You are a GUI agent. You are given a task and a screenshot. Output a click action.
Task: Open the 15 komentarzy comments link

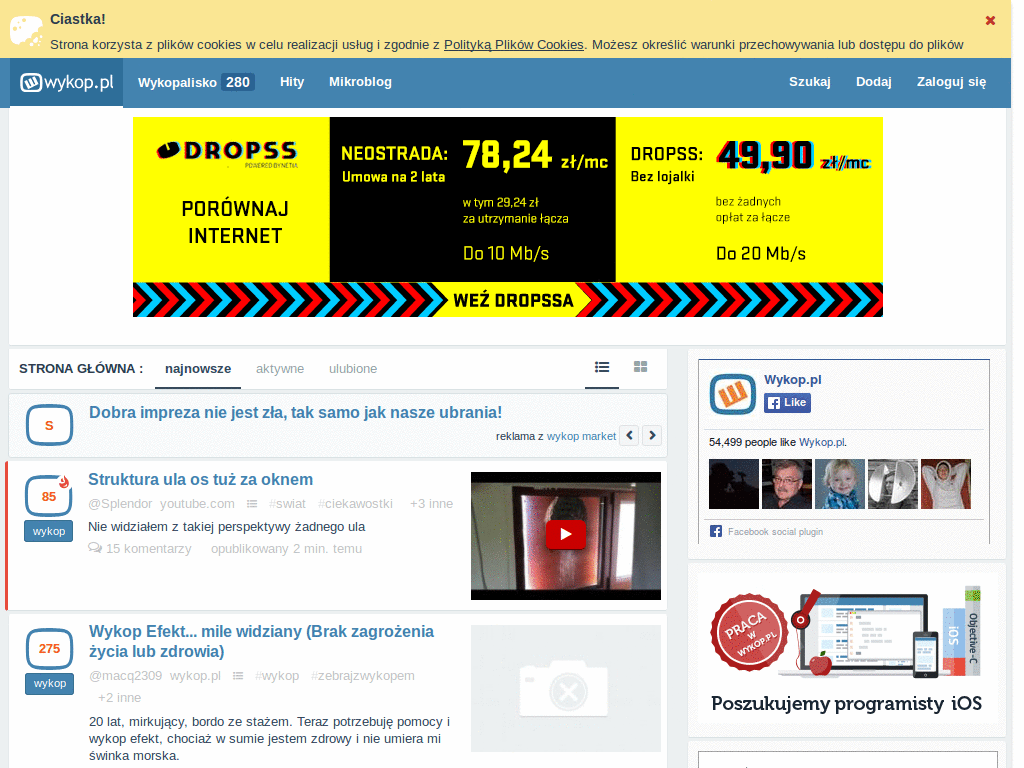click(x=149, y=549)
